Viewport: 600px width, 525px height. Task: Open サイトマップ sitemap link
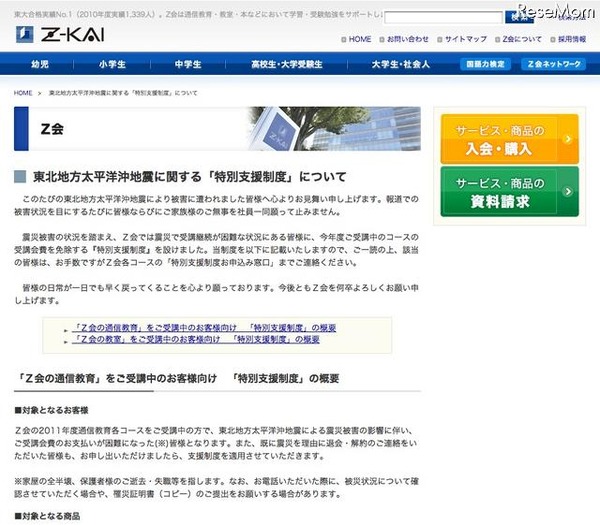[x=466, y=39]
